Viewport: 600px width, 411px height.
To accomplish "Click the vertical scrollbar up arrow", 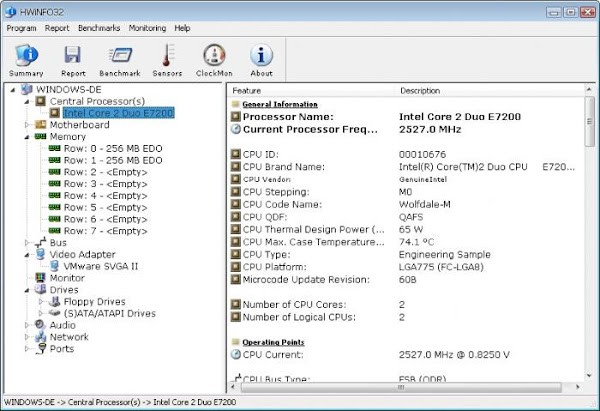I will [x=589, y=90].
